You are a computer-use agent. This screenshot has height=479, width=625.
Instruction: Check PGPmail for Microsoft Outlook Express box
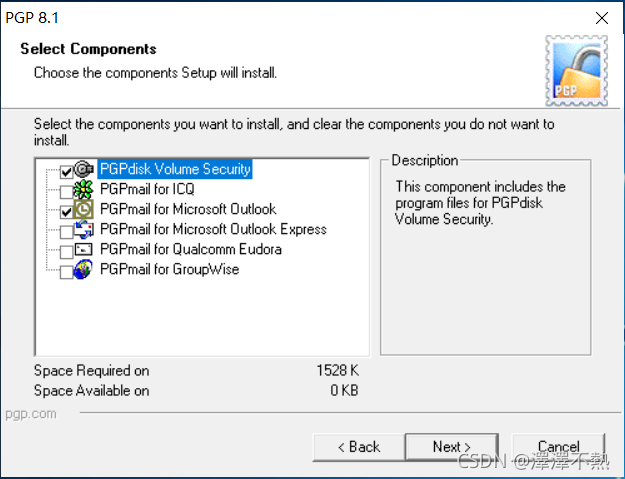66,232
